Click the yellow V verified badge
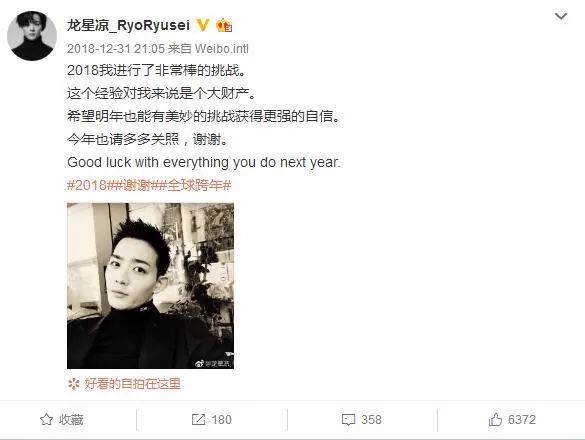Screen dimensions: 585x440 click(x=203, y=25)
